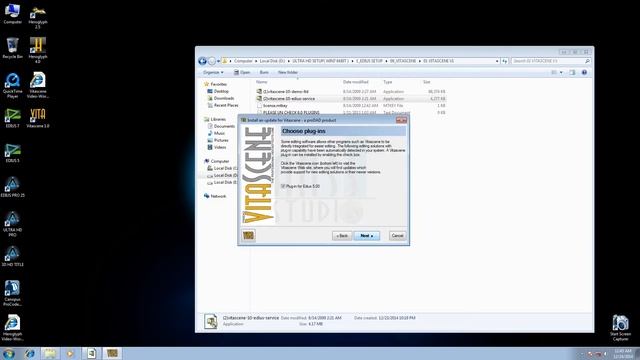Click the Vitascene website icon in installer
The height and width of the screenshot is (360, 640).
pyautogui.click(x=248, y=236)
